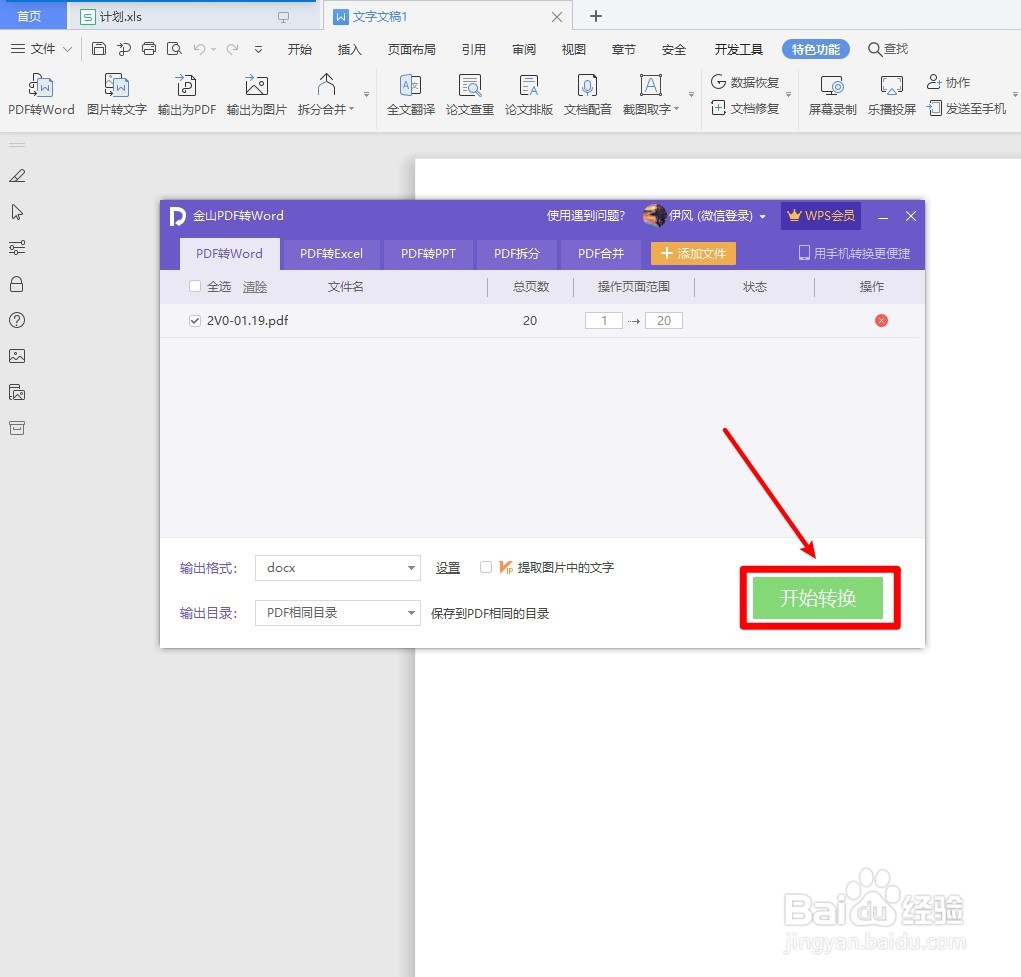This screenshot has width=1021, height=977.
Task: Open the 设置 link
Action: tap(447, 568)
